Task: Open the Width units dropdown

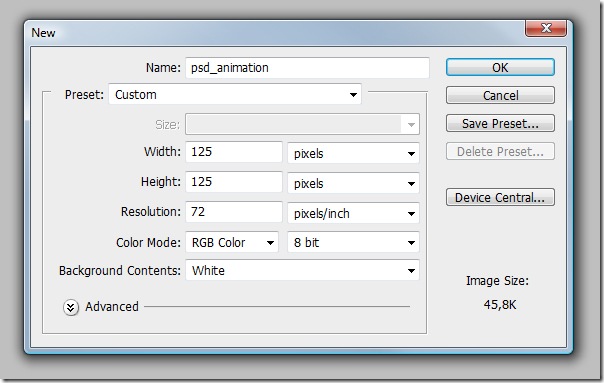Action: [x=353, y=153]
